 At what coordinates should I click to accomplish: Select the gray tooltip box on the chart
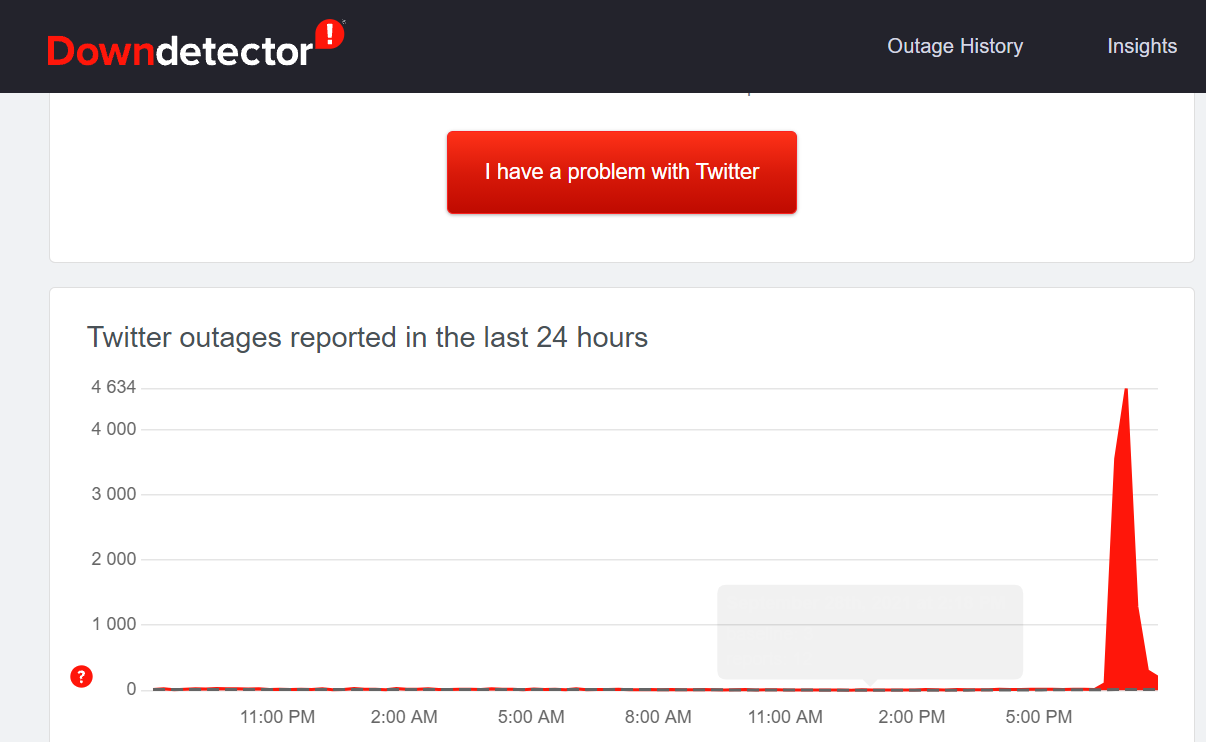click(x=869, y=631)
